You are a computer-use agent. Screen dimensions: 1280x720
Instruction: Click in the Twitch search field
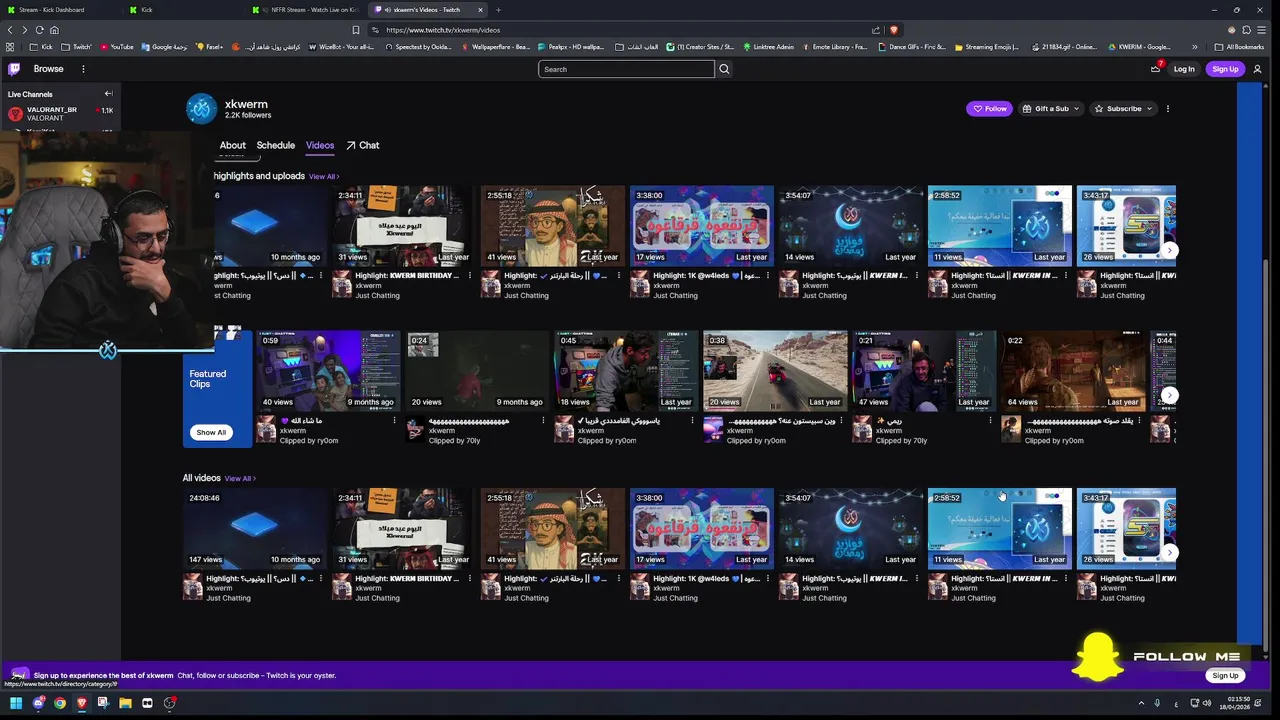coord(626,69)
